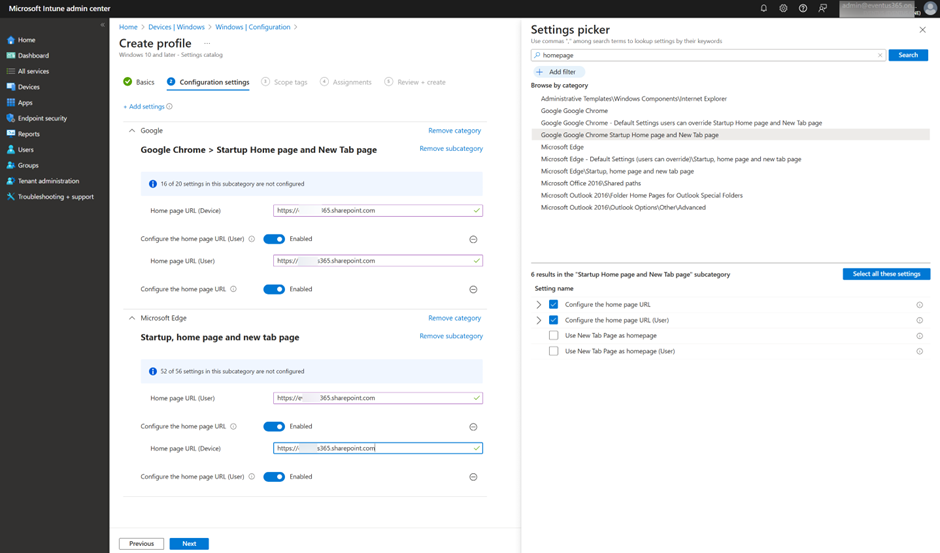This screenshot has height=553, width=940.
Task: Click Home breadcrumb link
Action: 128,27
